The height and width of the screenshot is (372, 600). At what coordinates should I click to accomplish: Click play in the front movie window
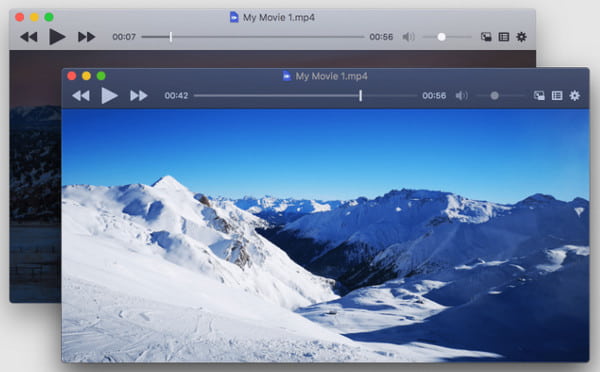point(109,96)
